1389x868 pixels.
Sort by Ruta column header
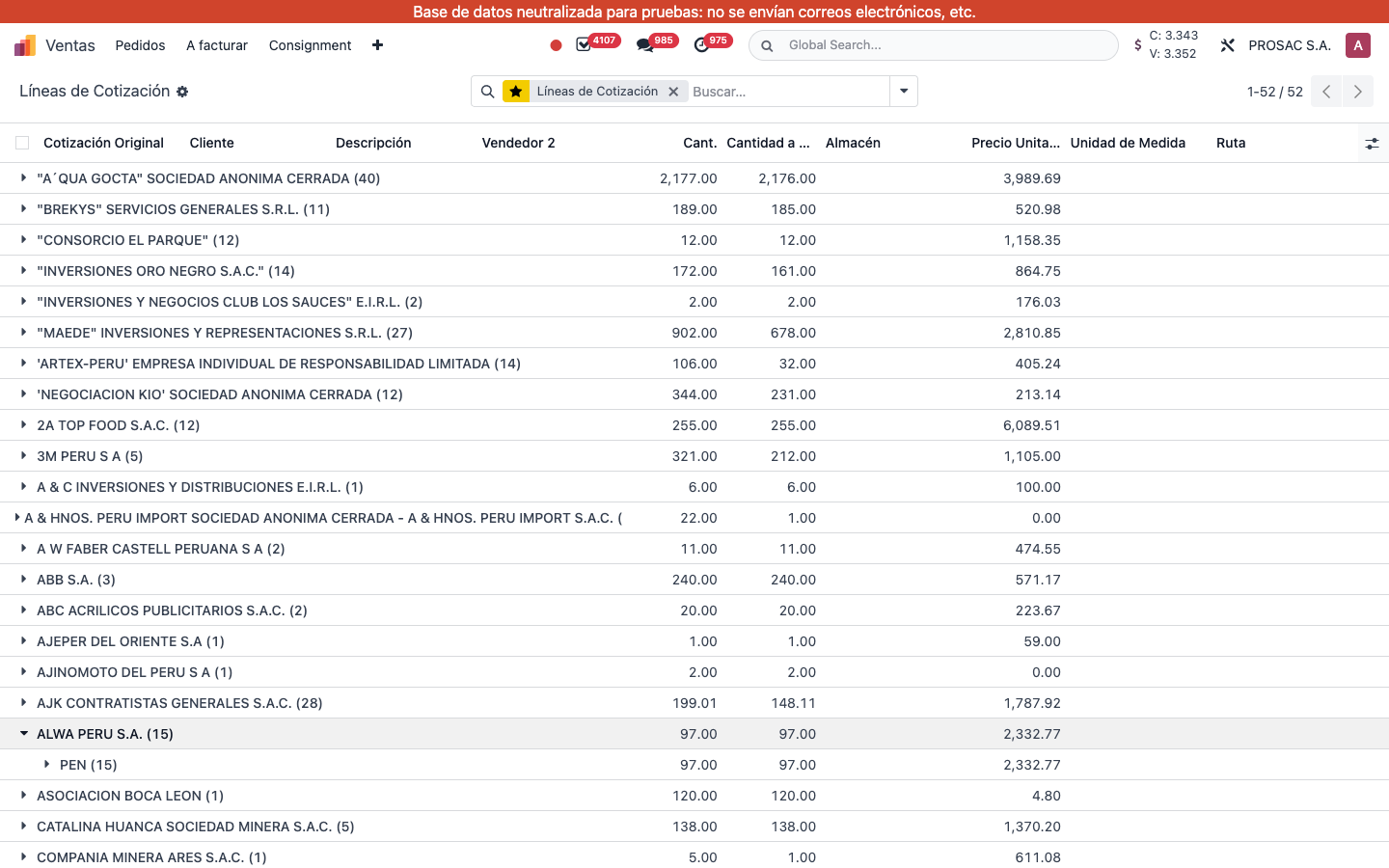[x=1231, y=143]
